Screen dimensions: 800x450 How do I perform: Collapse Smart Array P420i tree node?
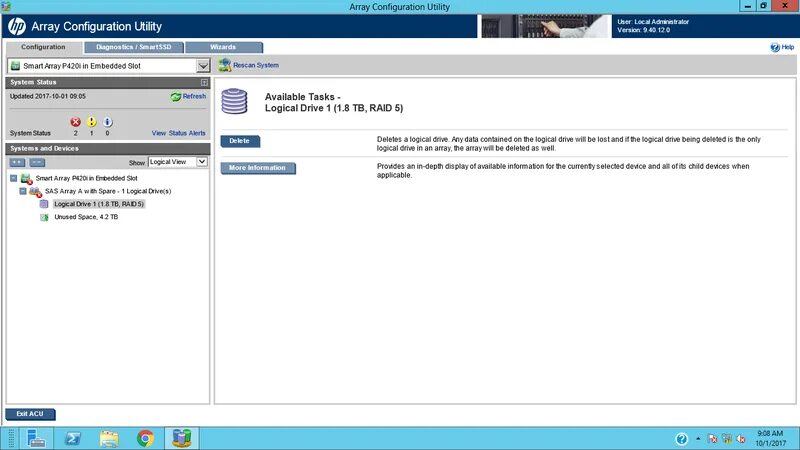click(x=14, y=178)
